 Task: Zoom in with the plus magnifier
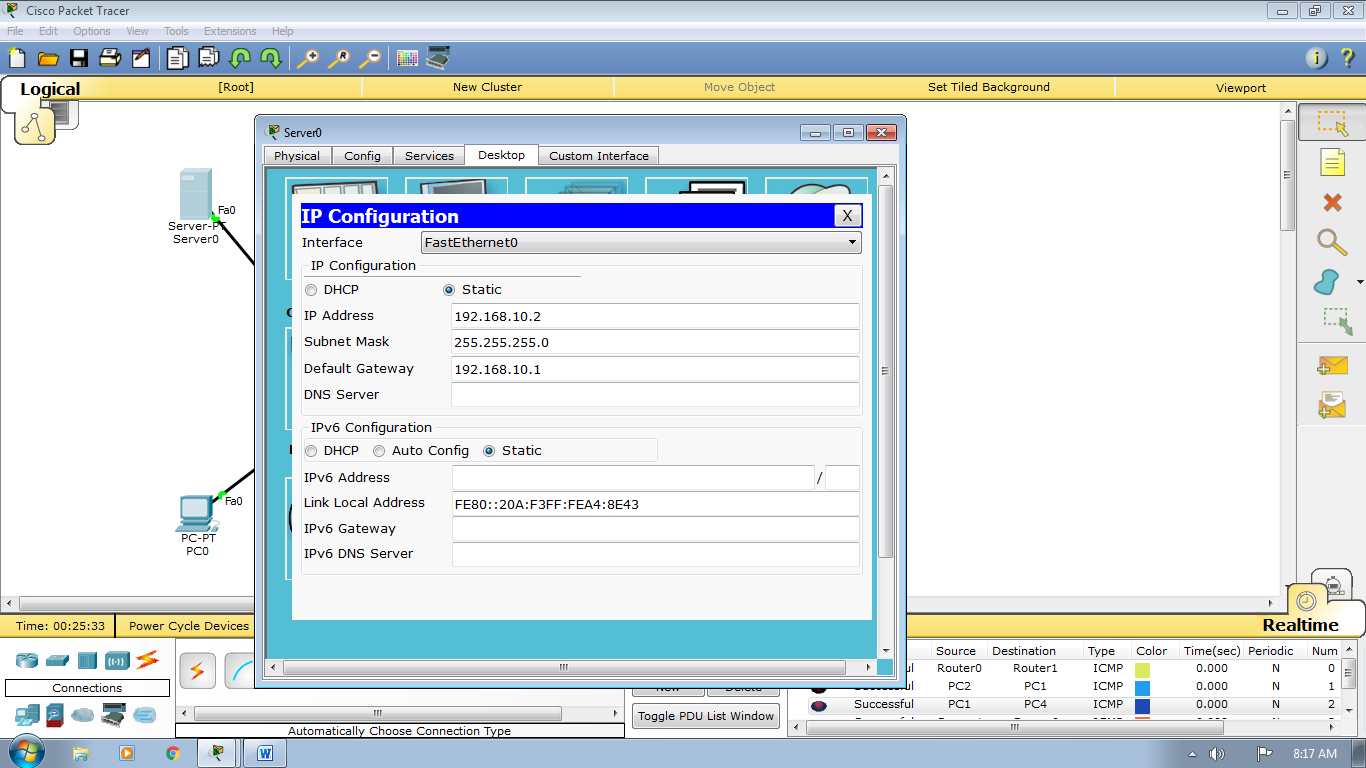click(307, 58)
